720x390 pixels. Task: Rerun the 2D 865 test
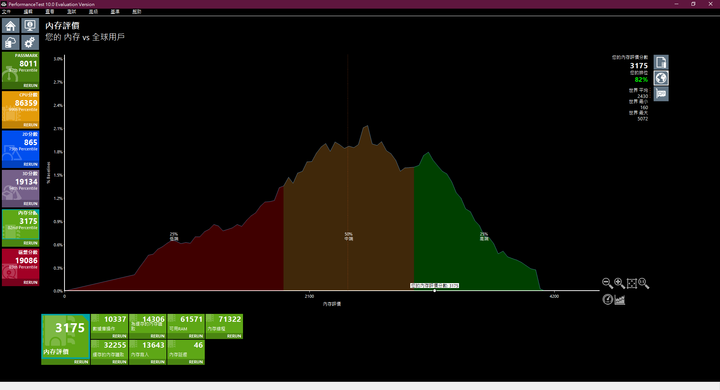(30, 164)
